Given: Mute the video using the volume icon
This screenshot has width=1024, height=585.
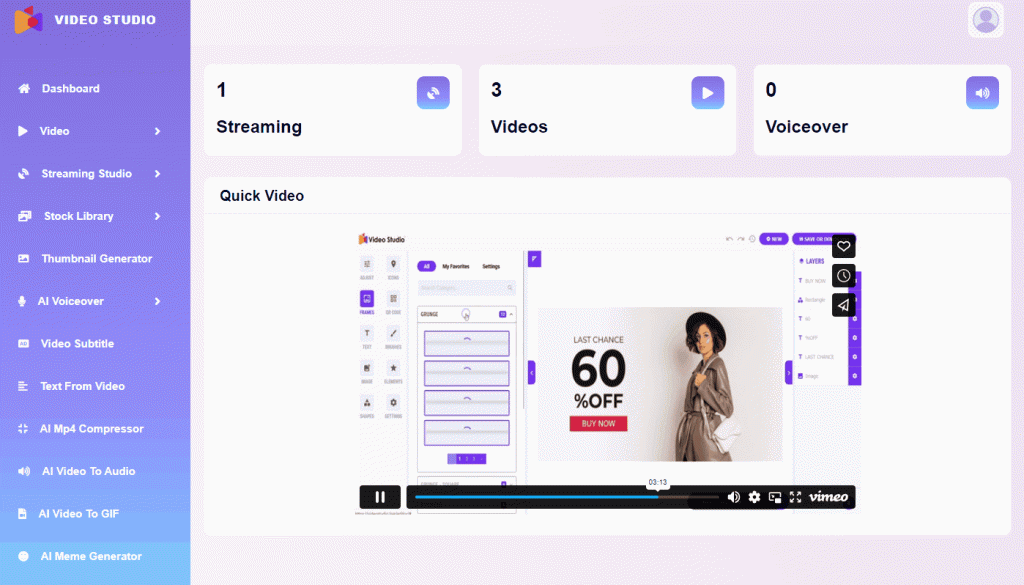Looking at the screenshot, I should coord(734,497).
